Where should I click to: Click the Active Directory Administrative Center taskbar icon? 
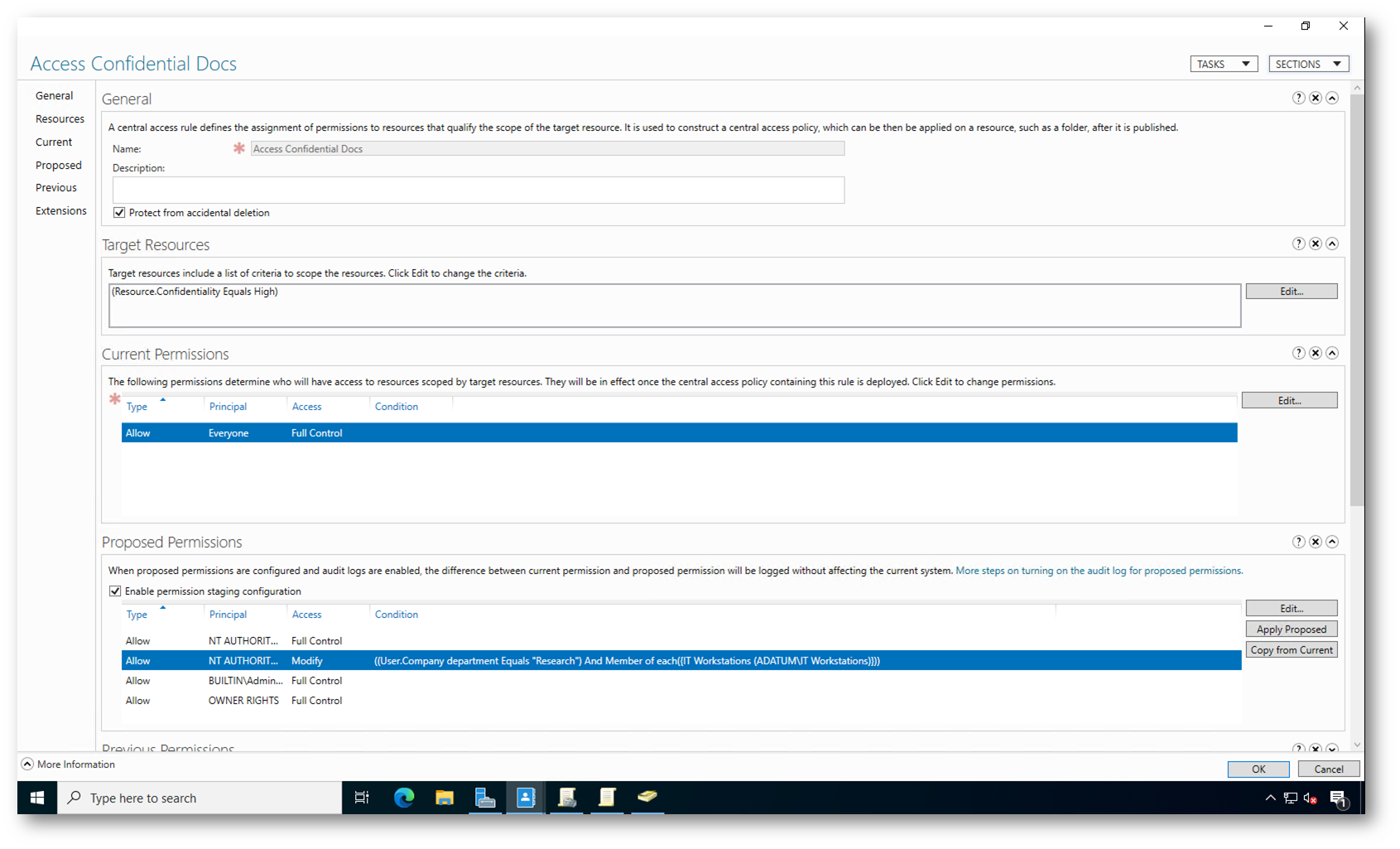point(526,798)
